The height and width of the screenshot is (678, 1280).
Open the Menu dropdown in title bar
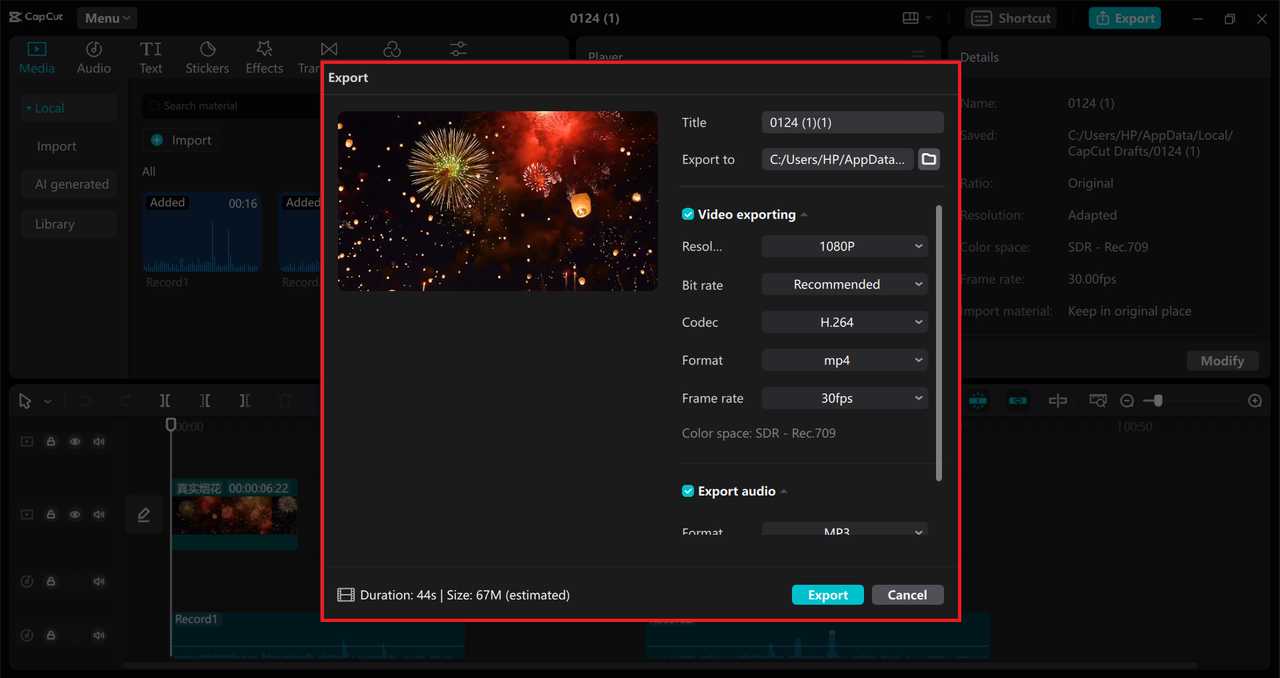coord(106,18)
